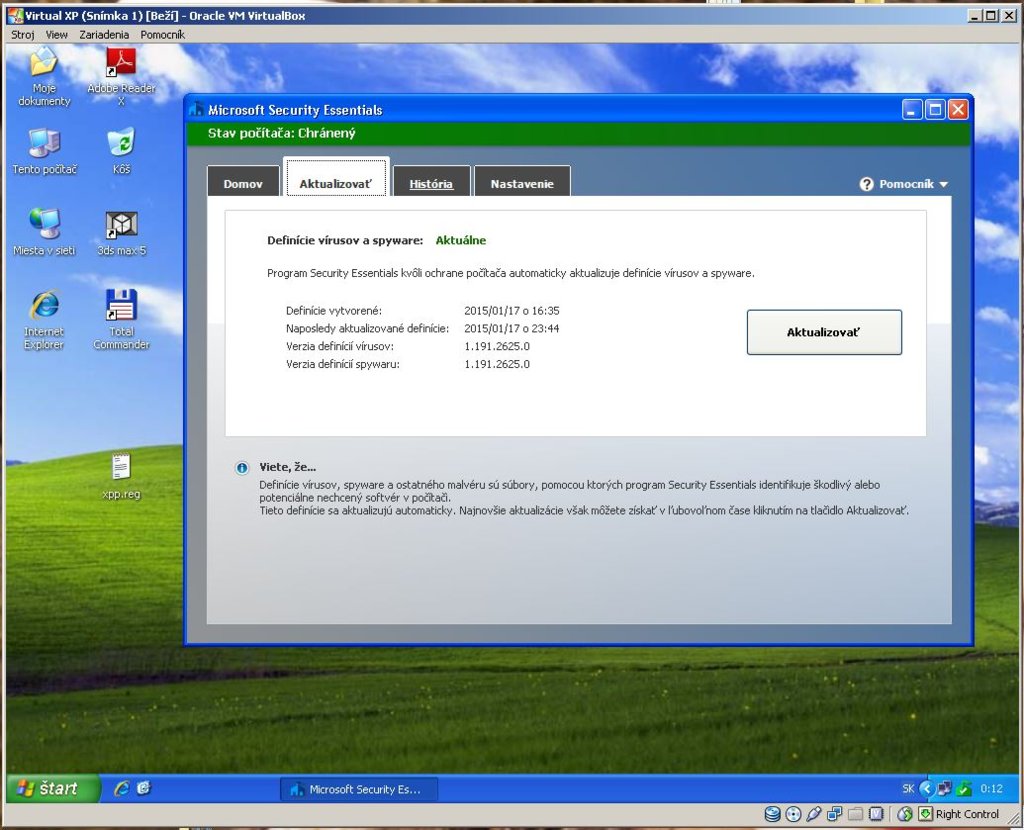
Task: Click the Verzia definícií vírusov label
Action: [340, 346]
